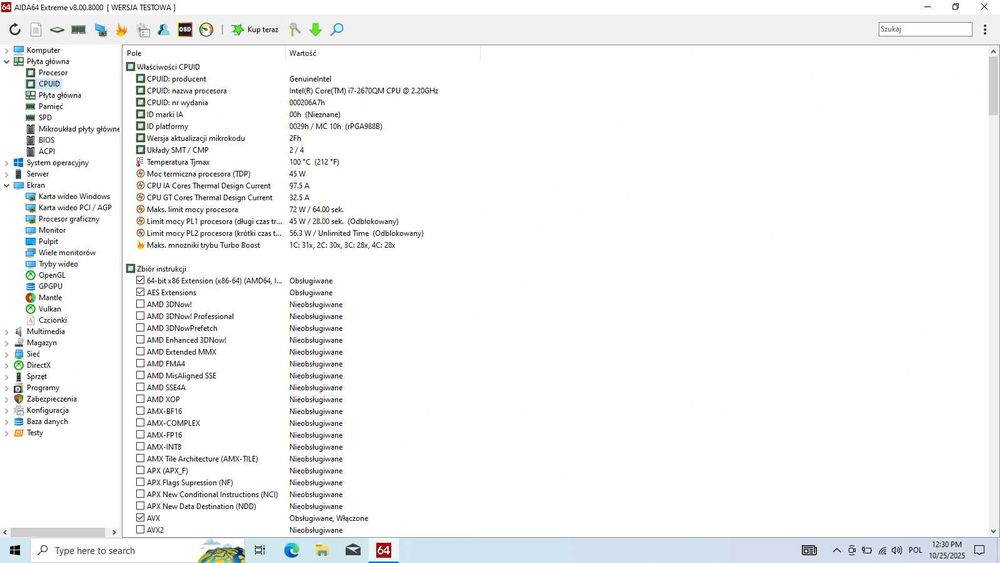Toggle the APX (APX_F) checkbox
1000x563 pixels.
140,471
